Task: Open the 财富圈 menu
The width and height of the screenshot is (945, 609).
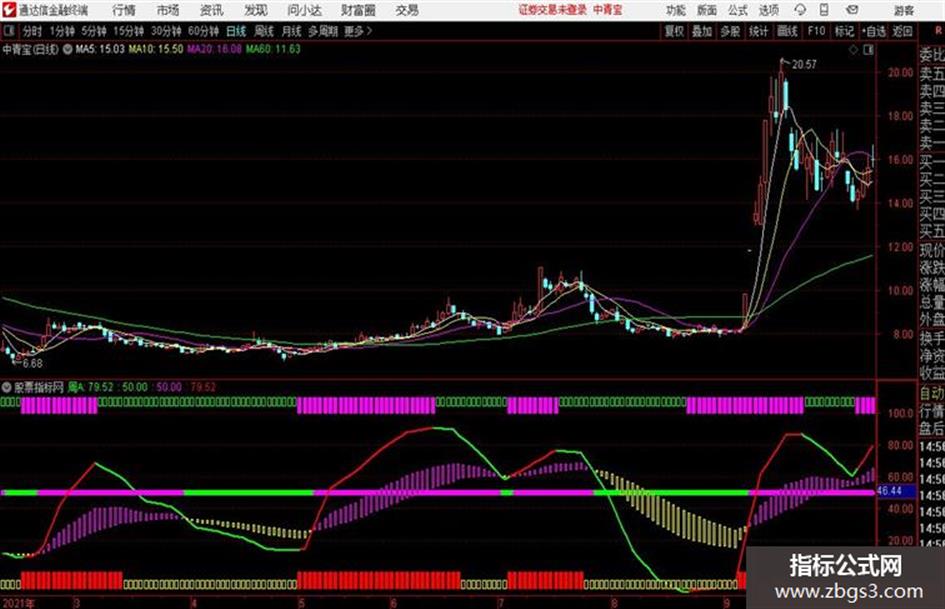Action: (x=358, y=10)
